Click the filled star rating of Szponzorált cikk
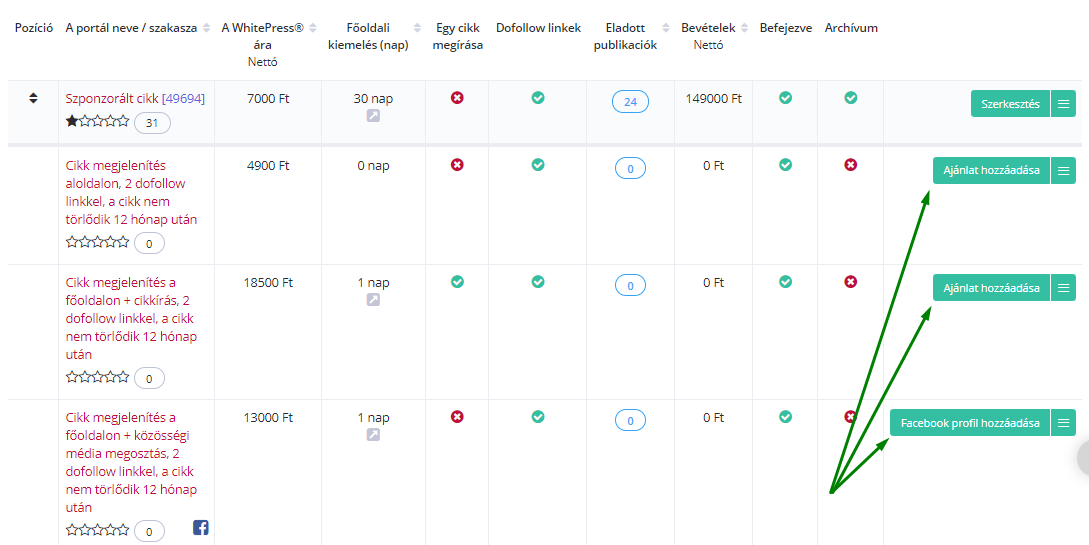1089x545 pixels. (x=72, y=121)
